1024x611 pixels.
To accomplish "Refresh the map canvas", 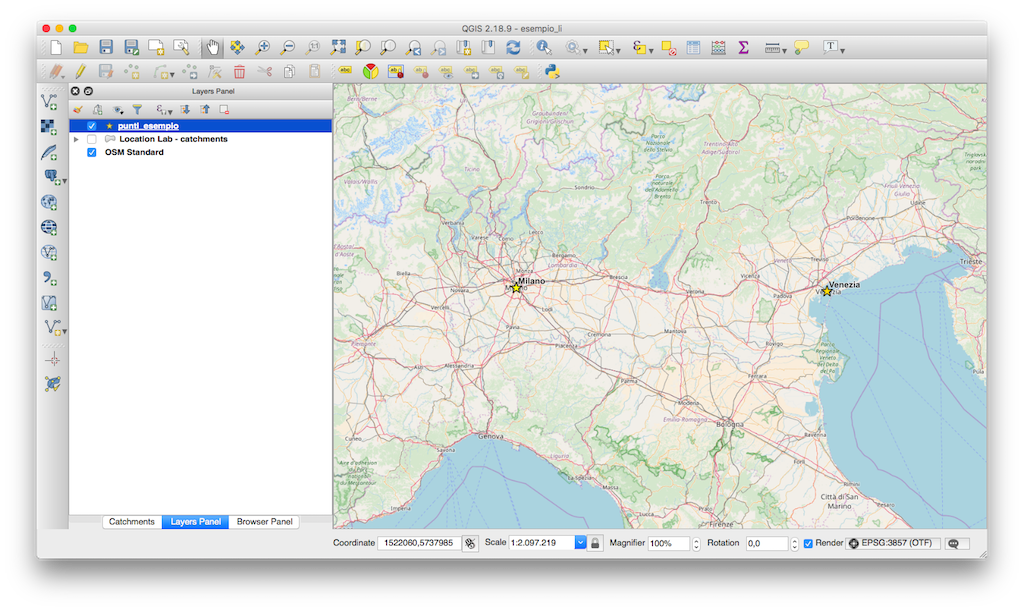I will pos(513,47).
